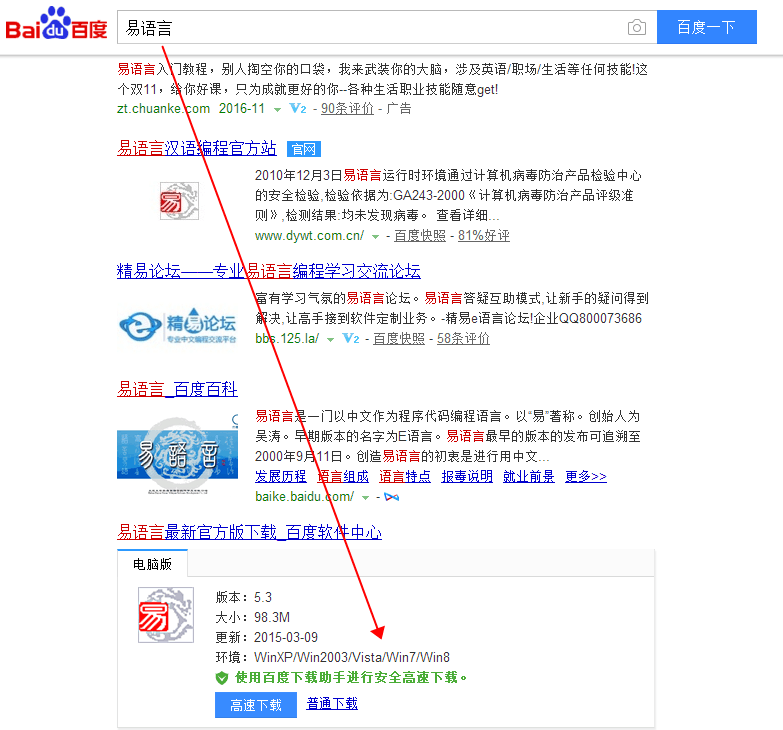Open the 就业前景 sublink
The image size is (783, 730).
[x=529, y=476]
